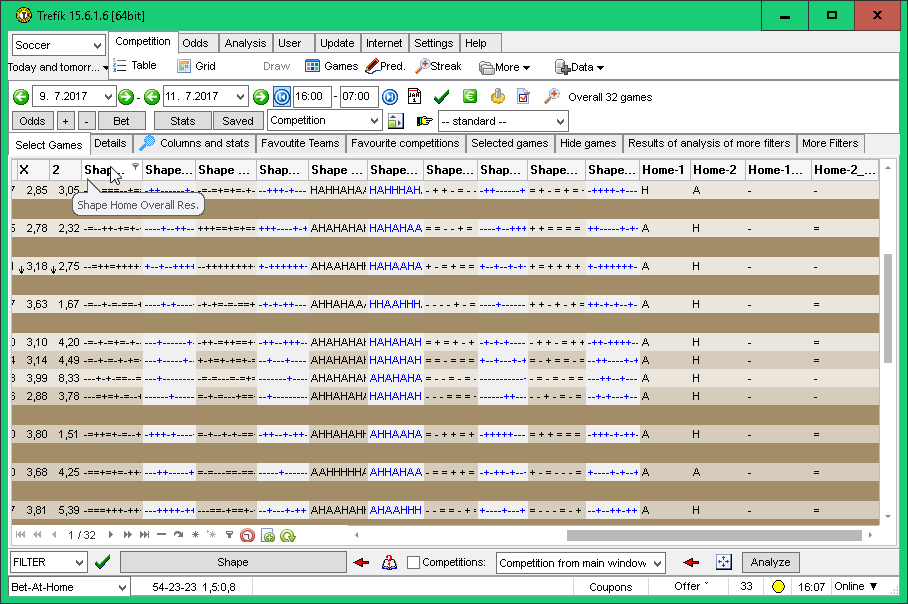Click the green arrow before the start date
Screen dimensions: 908x604
click(x=21, y=97)
